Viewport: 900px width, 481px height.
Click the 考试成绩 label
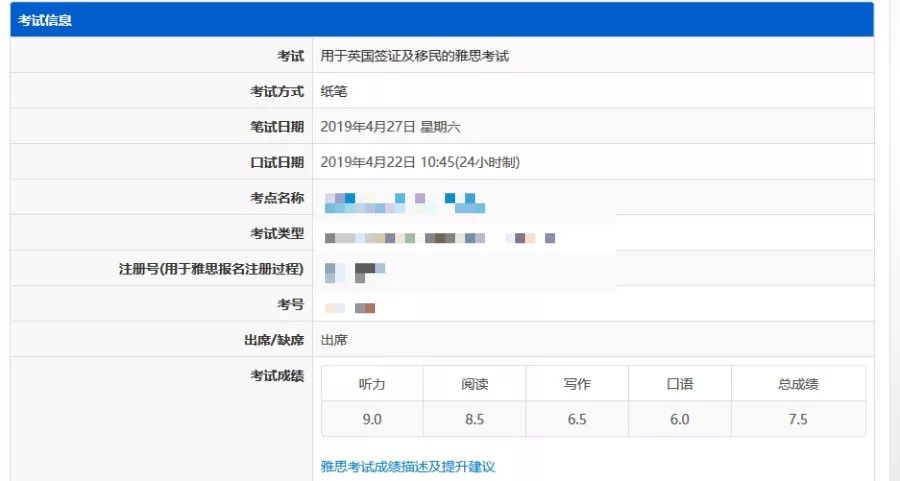pyautogui.click(x=277, y=375)
